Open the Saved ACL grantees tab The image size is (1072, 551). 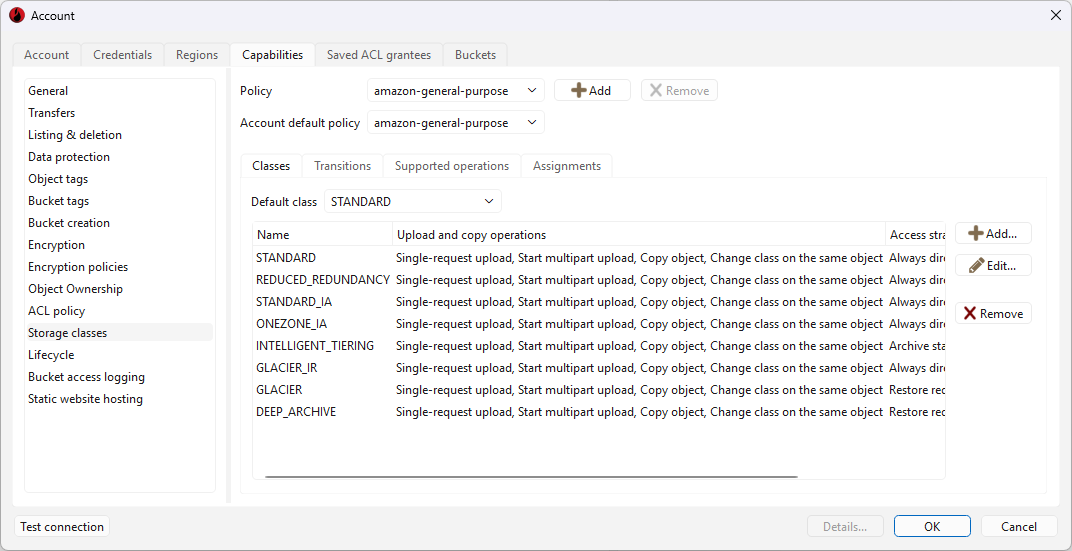click(x=379, y=55)
